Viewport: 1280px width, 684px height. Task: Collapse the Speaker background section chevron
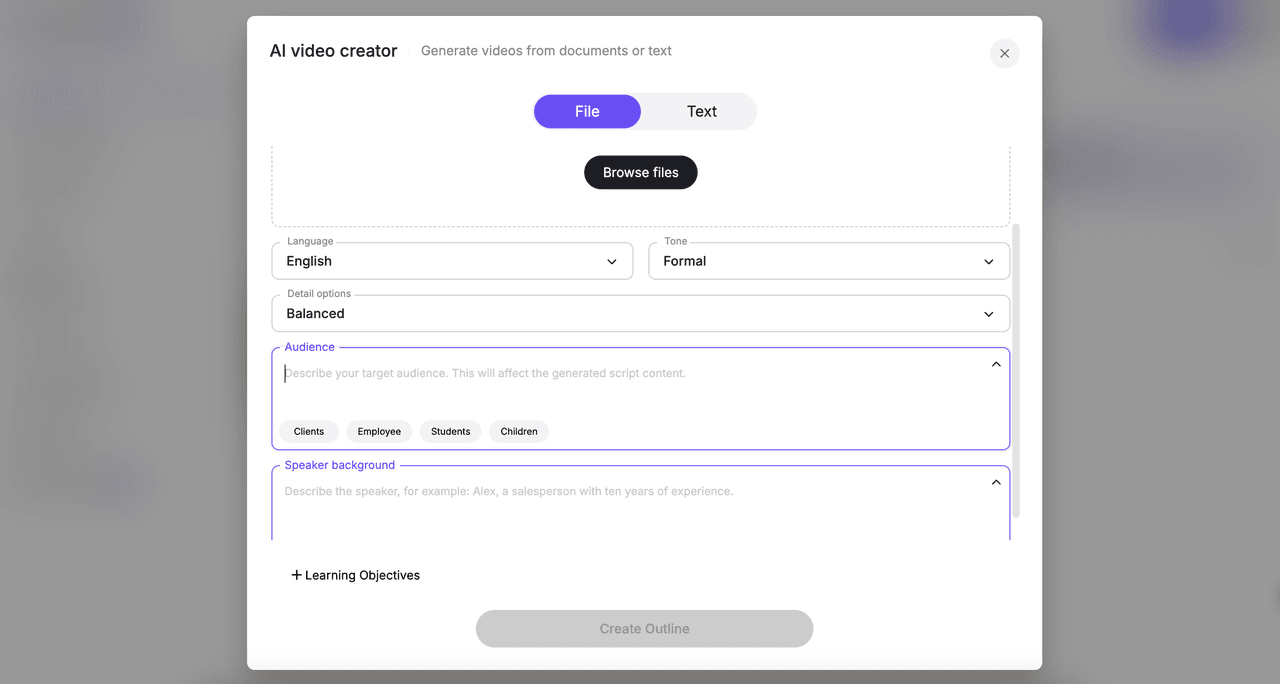pos(996,482)
